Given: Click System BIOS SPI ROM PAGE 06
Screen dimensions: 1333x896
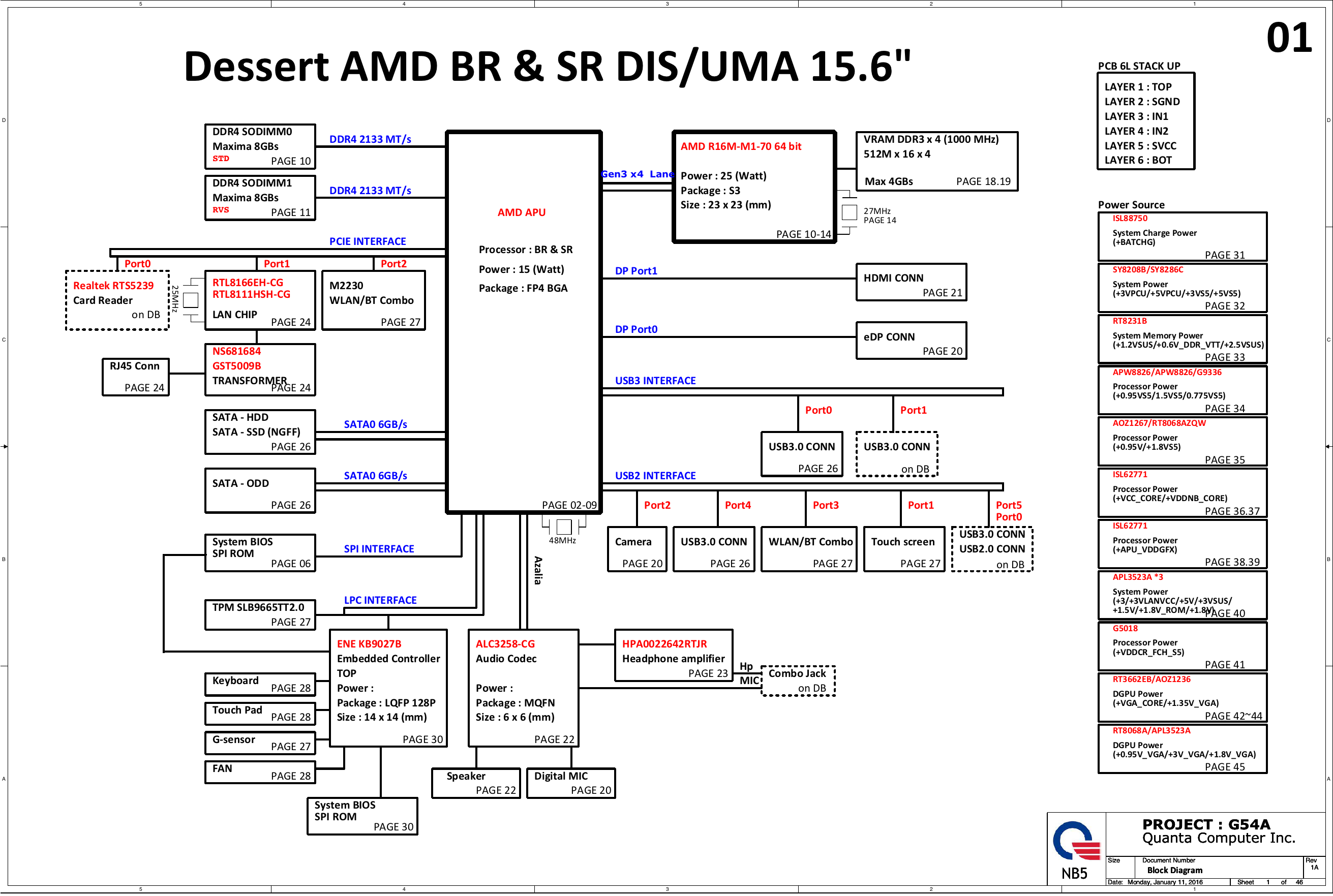Looking at the screenshot, I should pos(260,553).
